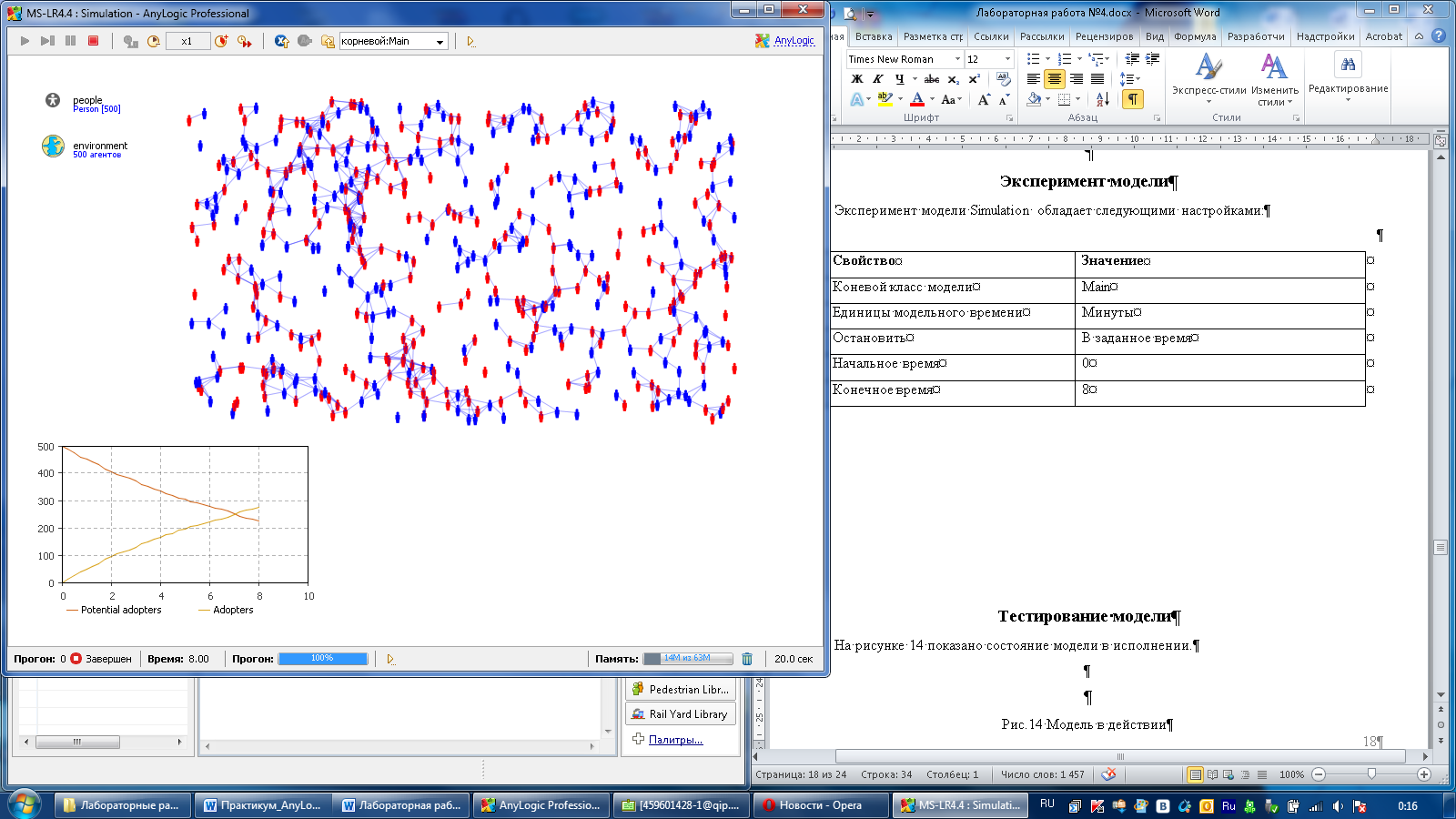1456x819 pixels.
Task: Switch to the Рецензирование ribbon tab
Action: (1104, 36)
